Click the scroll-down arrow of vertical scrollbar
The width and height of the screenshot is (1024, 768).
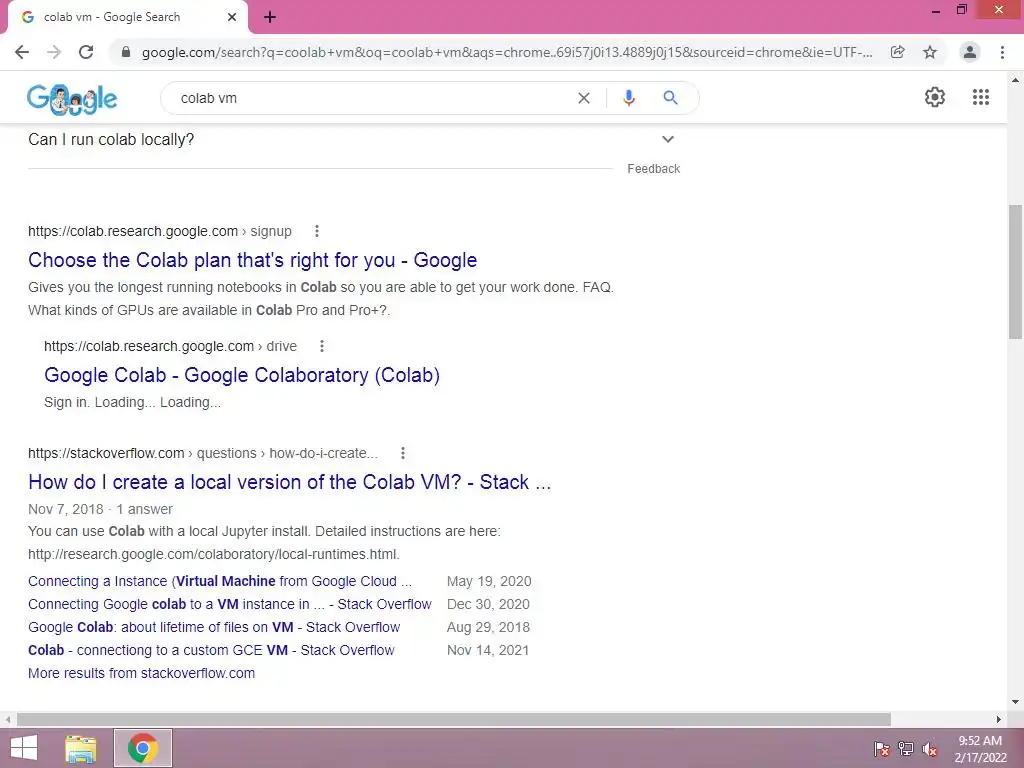coord(1015,702)
